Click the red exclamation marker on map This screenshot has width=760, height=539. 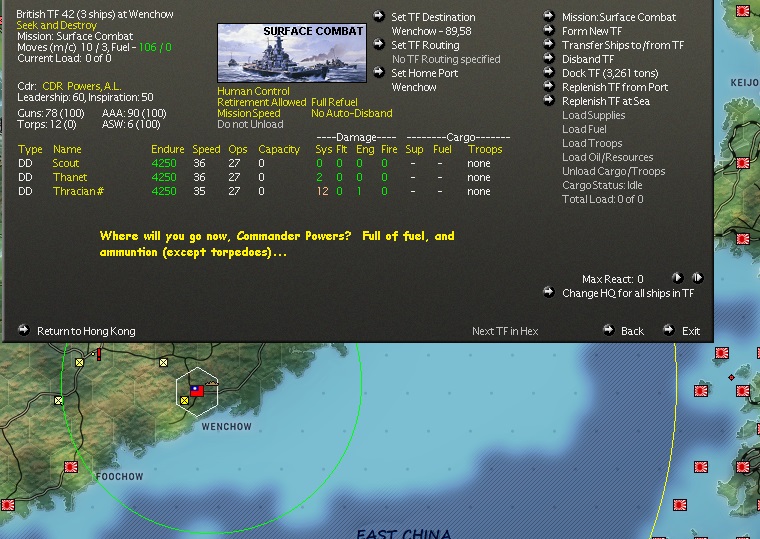click(x=99, y=354)
